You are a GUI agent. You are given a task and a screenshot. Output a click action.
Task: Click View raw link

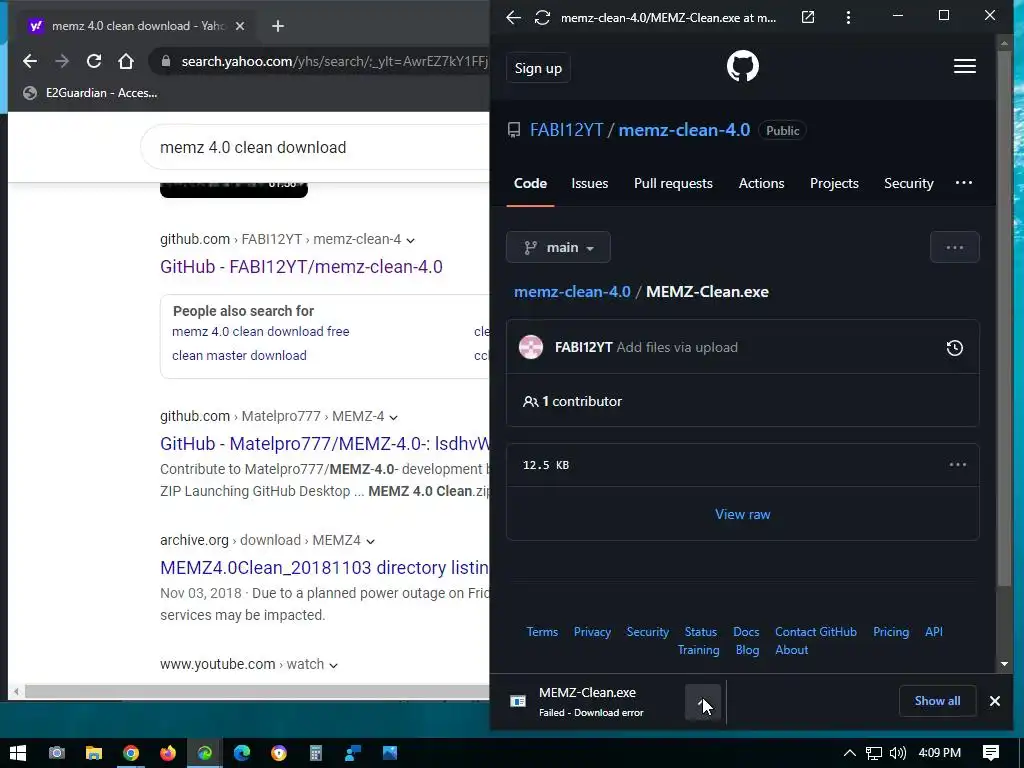coord(743,515)
